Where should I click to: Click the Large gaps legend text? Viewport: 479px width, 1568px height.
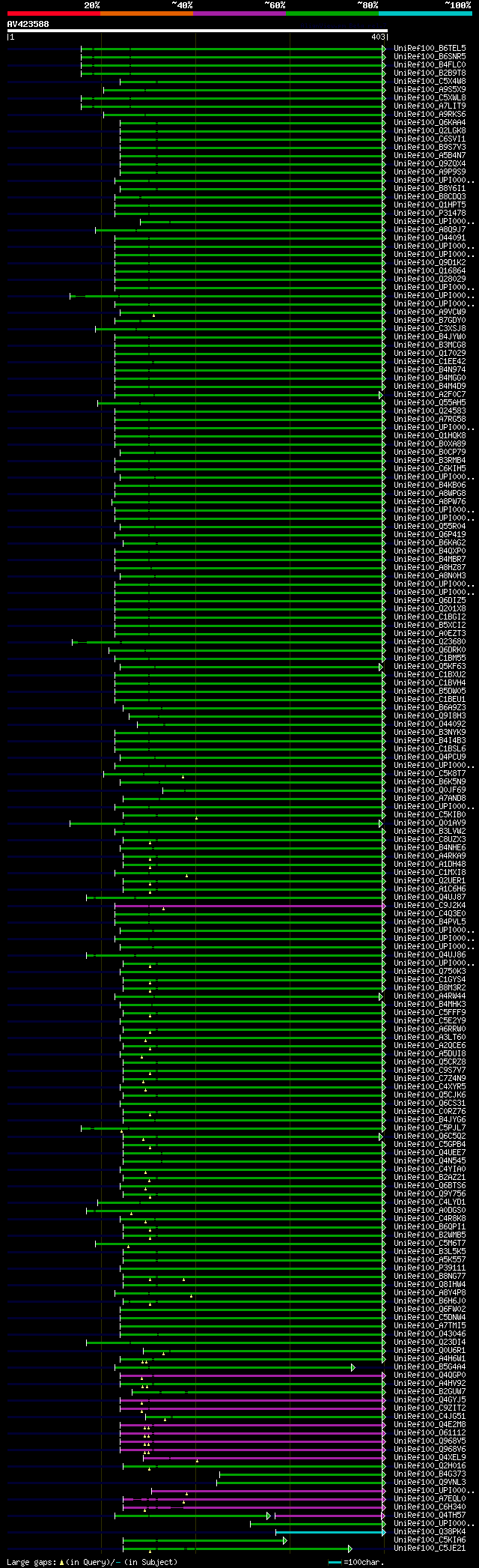[92, 1562]
